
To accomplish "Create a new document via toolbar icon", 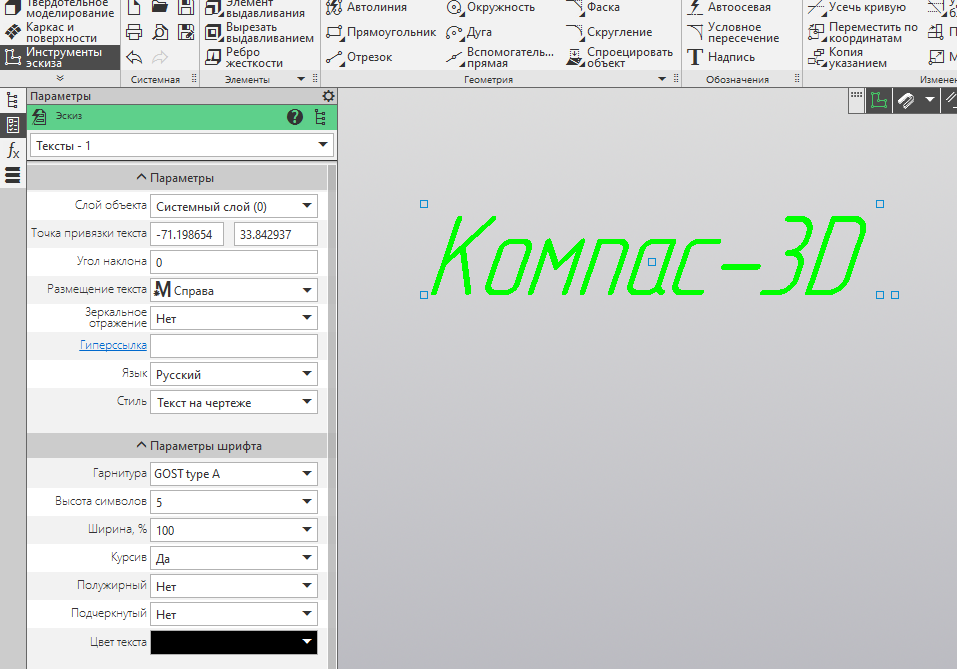I will point(134,7).
